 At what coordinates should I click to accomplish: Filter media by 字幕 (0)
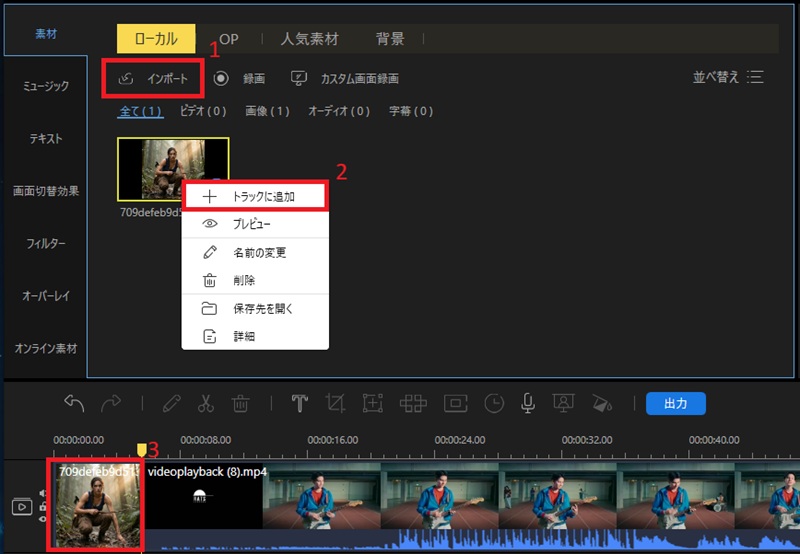pyautogui.click(x=411, y=111)
